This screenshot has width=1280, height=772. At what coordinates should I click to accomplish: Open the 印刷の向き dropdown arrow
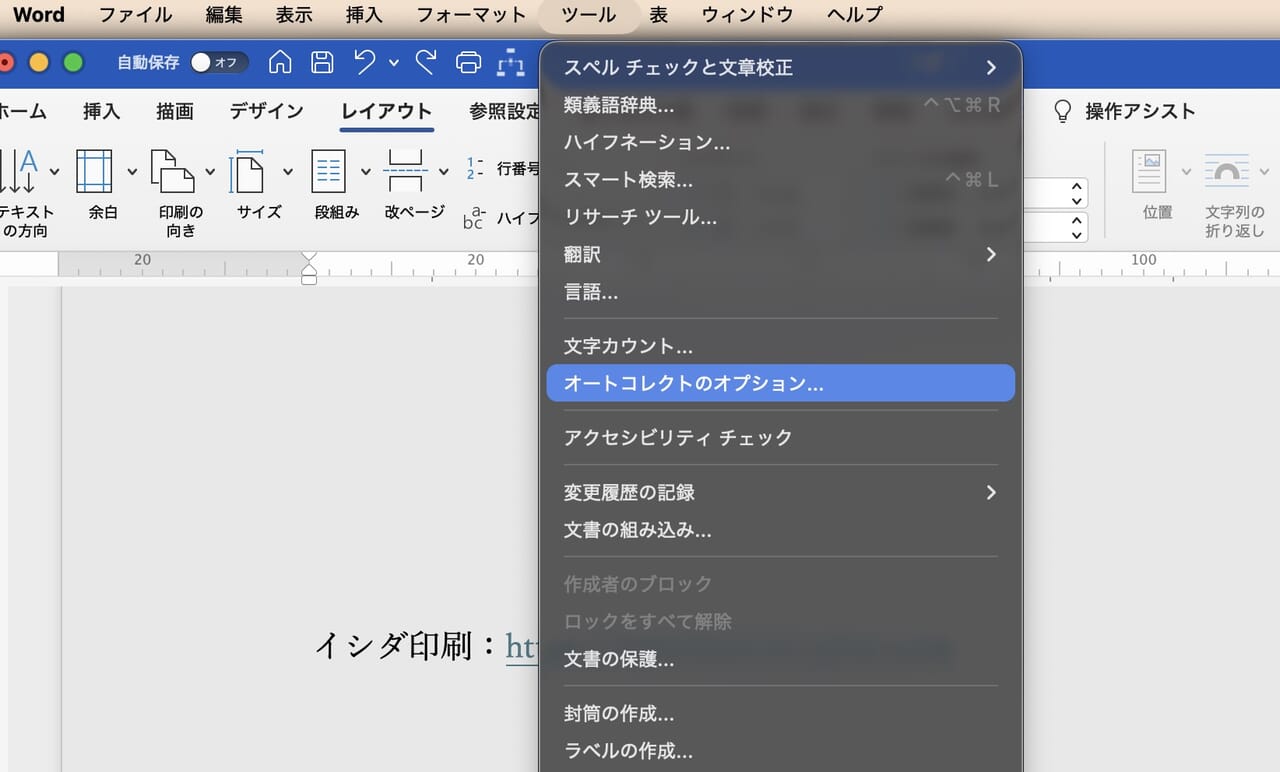(210, 172)
